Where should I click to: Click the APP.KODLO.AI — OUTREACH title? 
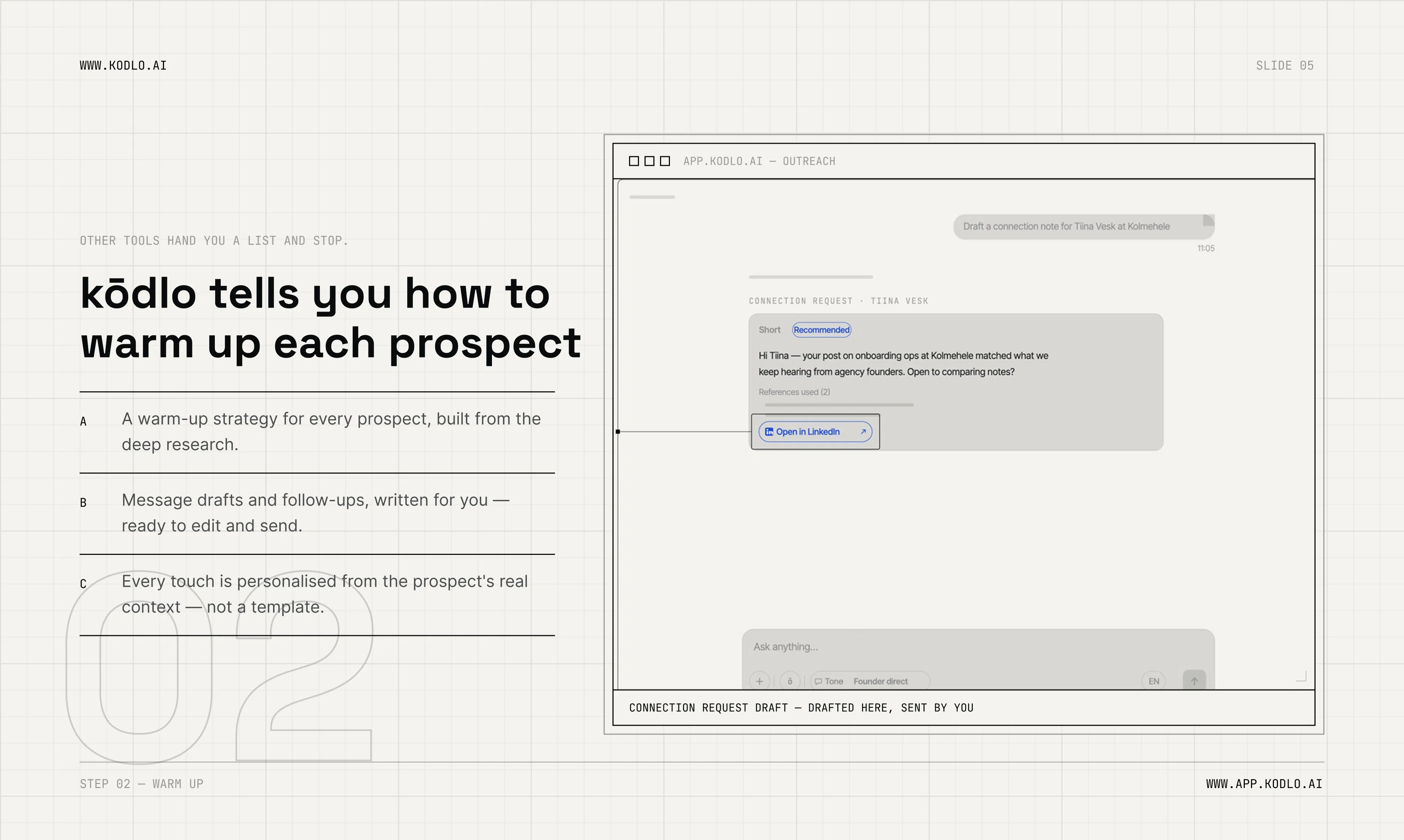point(759,161)
